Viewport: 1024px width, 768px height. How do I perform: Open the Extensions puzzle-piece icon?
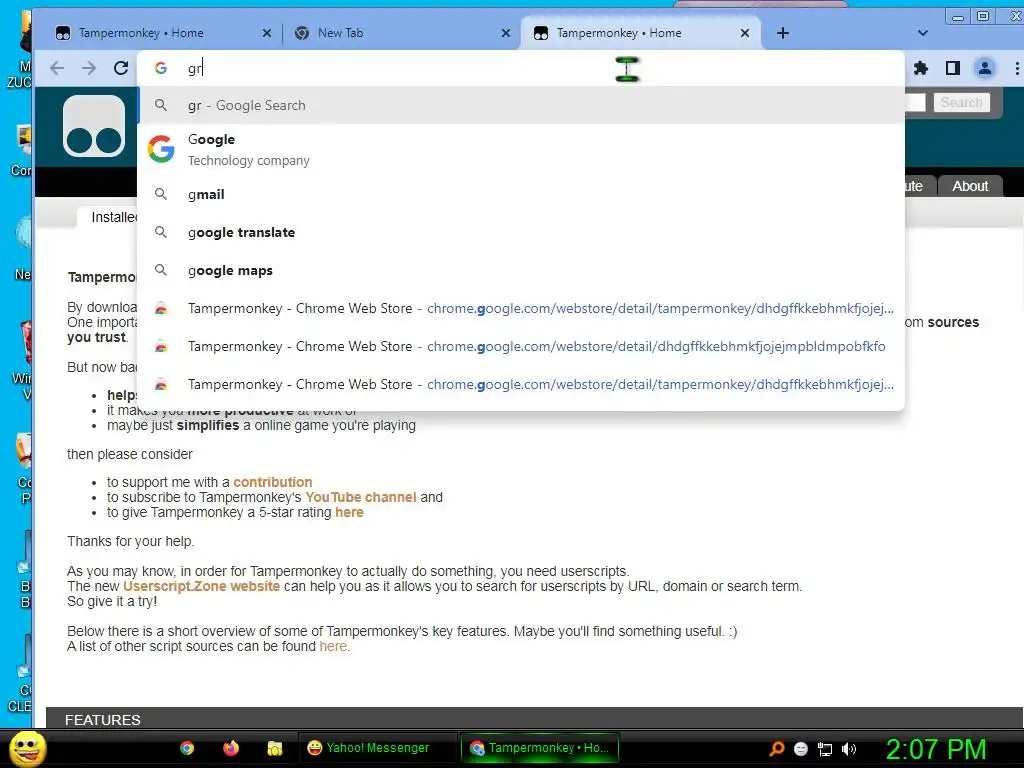tap(921, 68)
